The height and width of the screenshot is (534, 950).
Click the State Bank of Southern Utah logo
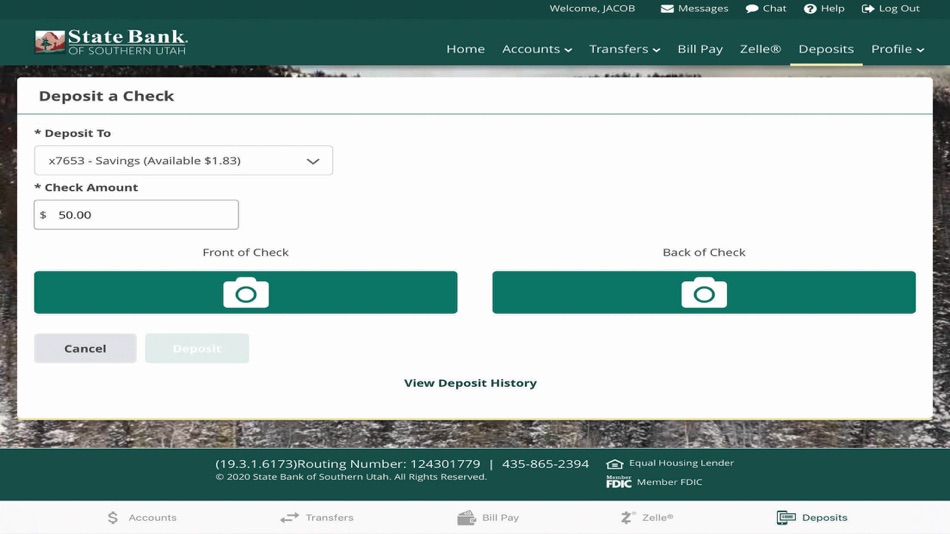pyautogui.click(x=111, y=42)
